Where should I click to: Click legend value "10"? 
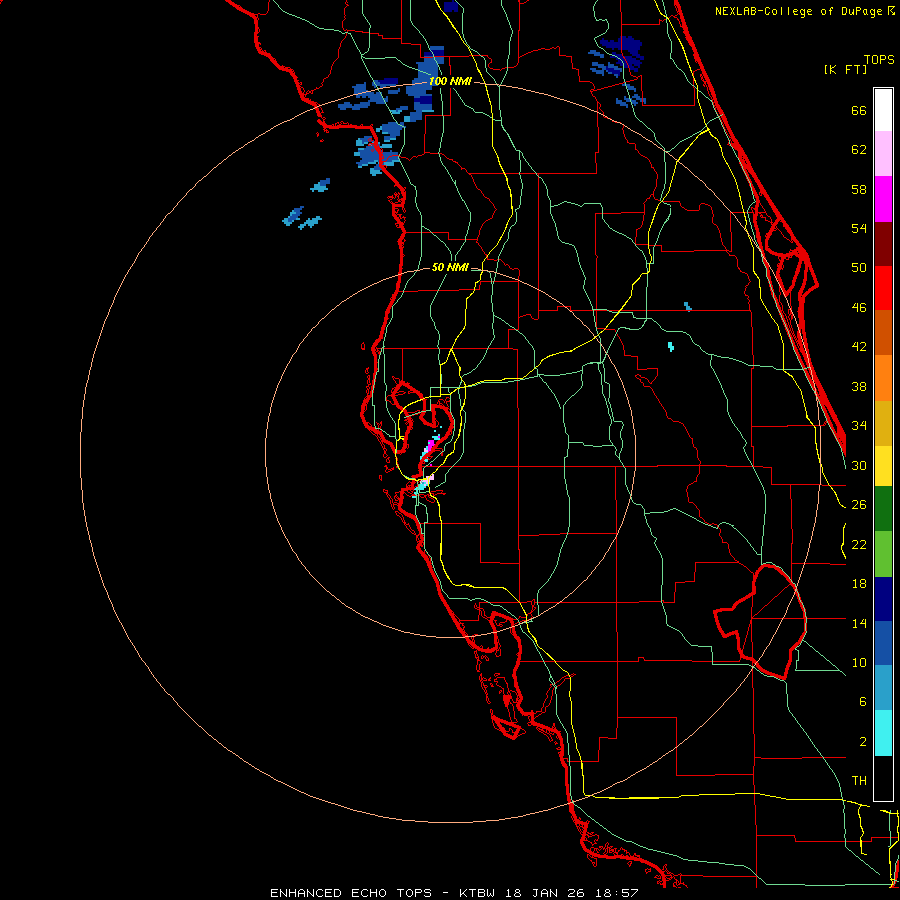pyautogui.click(x=859, y=663)
